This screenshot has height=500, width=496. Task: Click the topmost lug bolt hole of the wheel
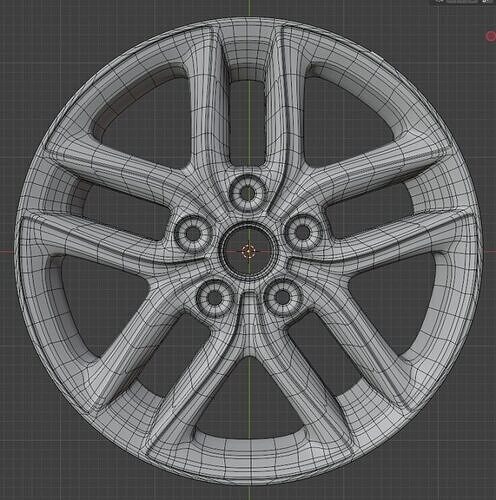(248, 193)
